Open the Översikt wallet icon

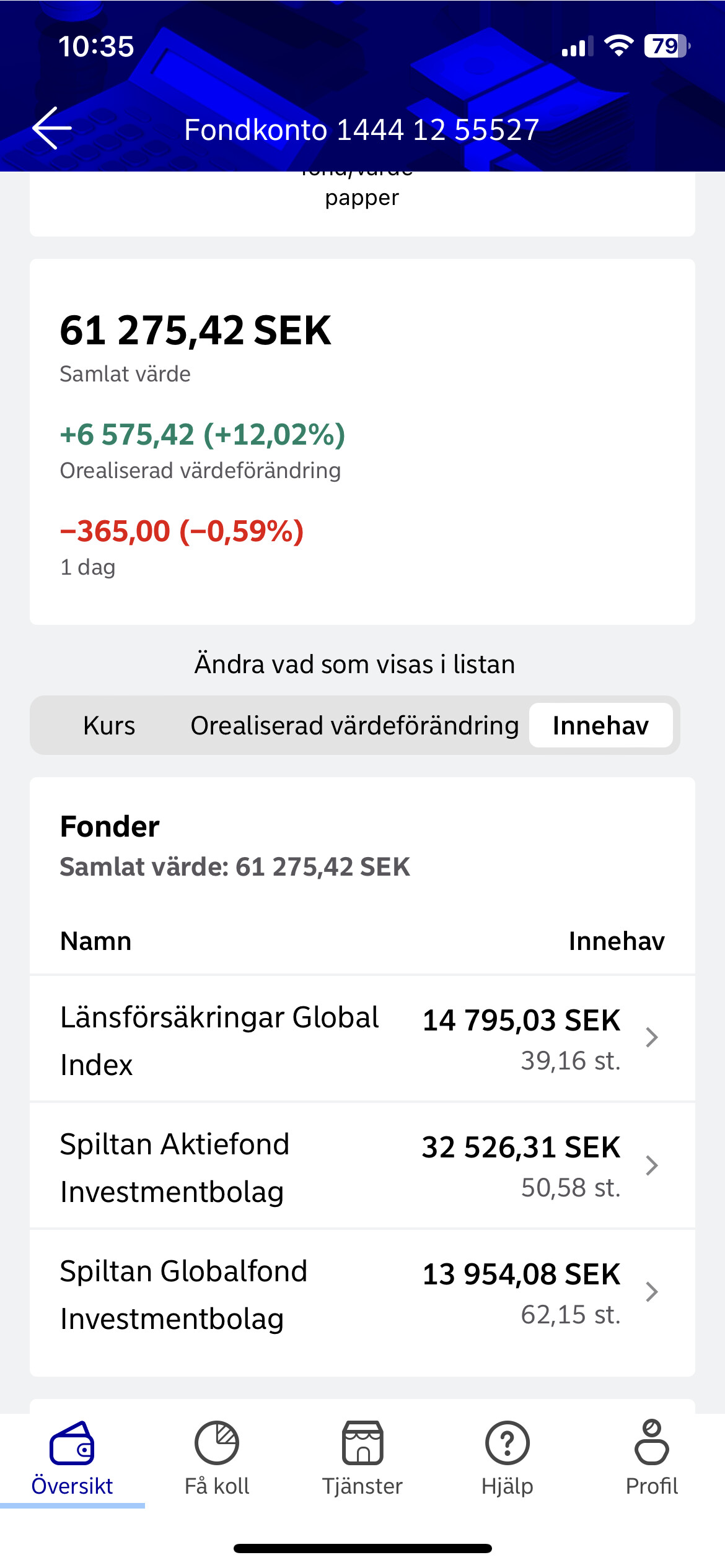[x=72, y=1443]
